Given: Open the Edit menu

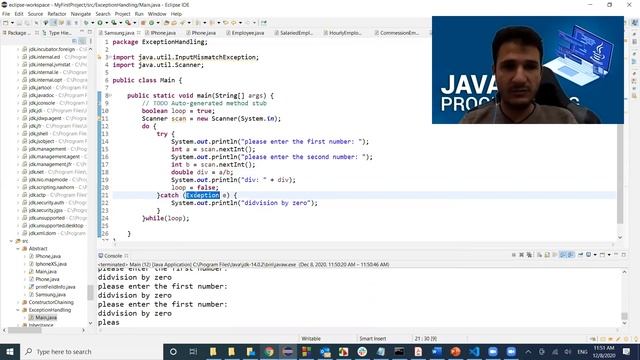Looking at the screenshot, I should click(x=19, y=14).
